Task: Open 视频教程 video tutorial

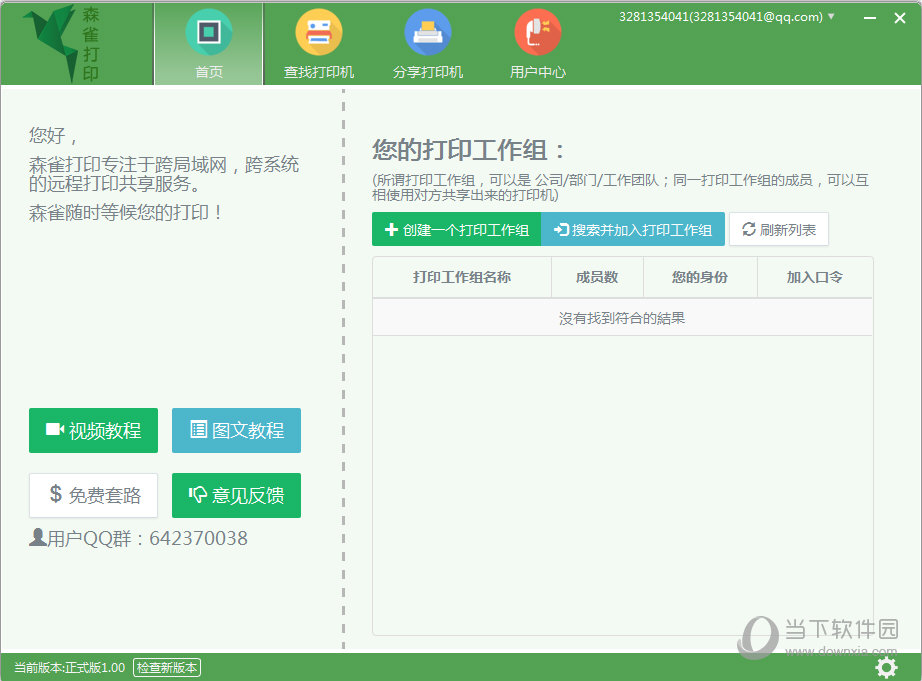Action: [93, 430]
